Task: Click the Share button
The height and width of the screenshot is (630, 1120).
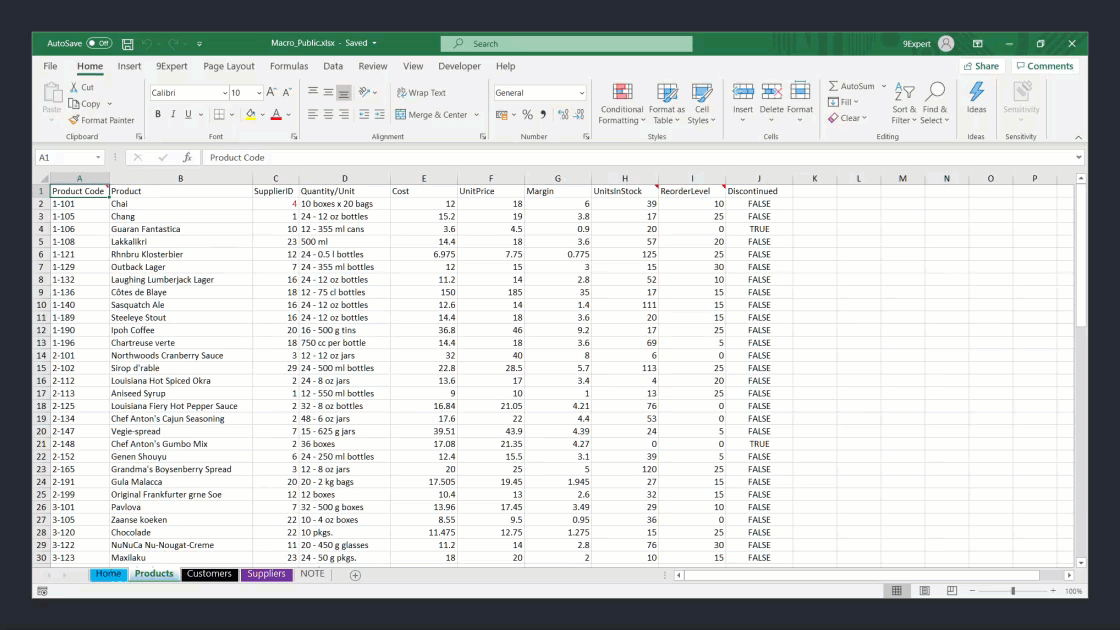Action: pyautogui.click(x=980, y=66)
